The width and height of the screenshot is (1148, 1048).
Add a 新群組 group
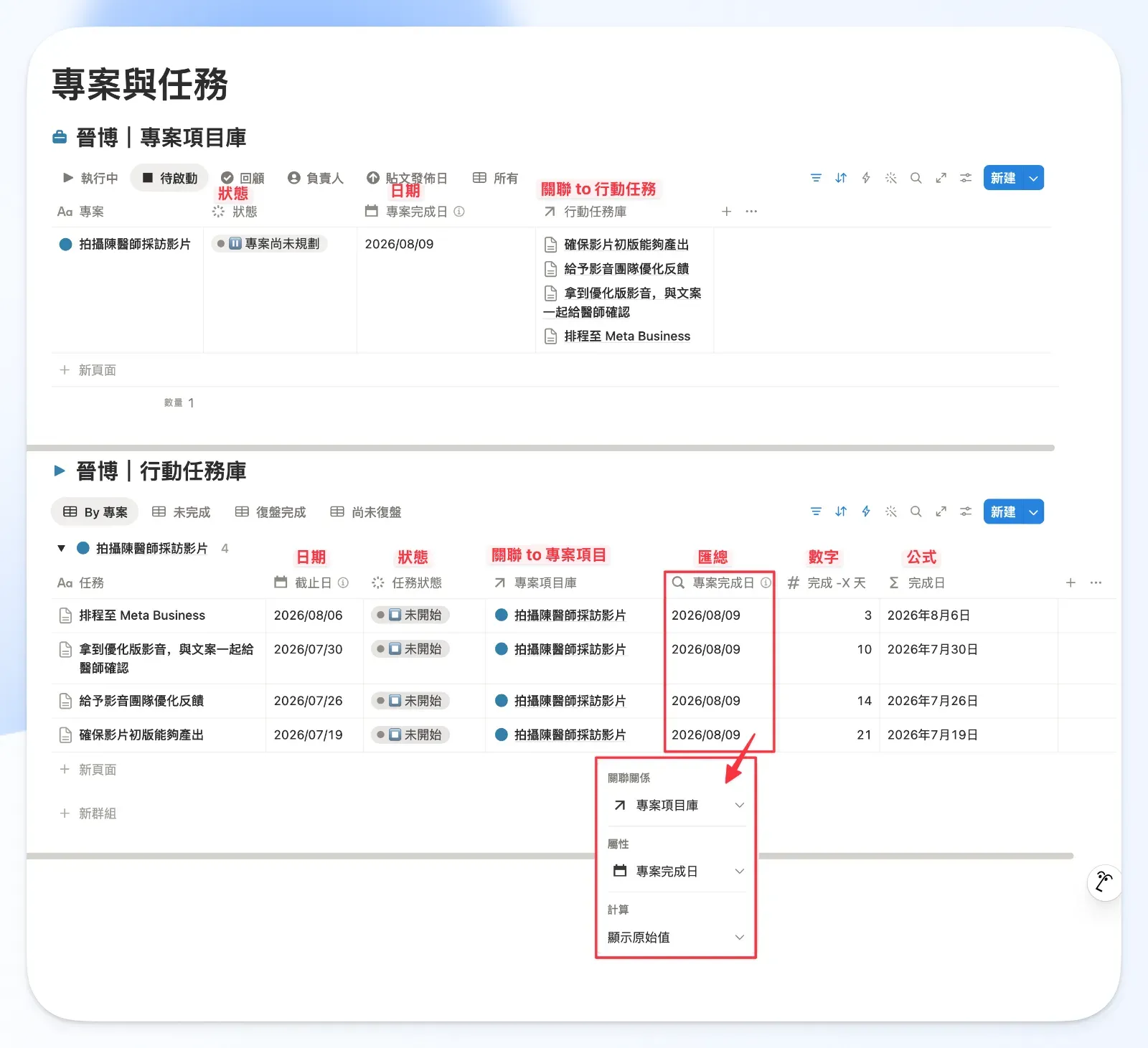tap(88, 813)
